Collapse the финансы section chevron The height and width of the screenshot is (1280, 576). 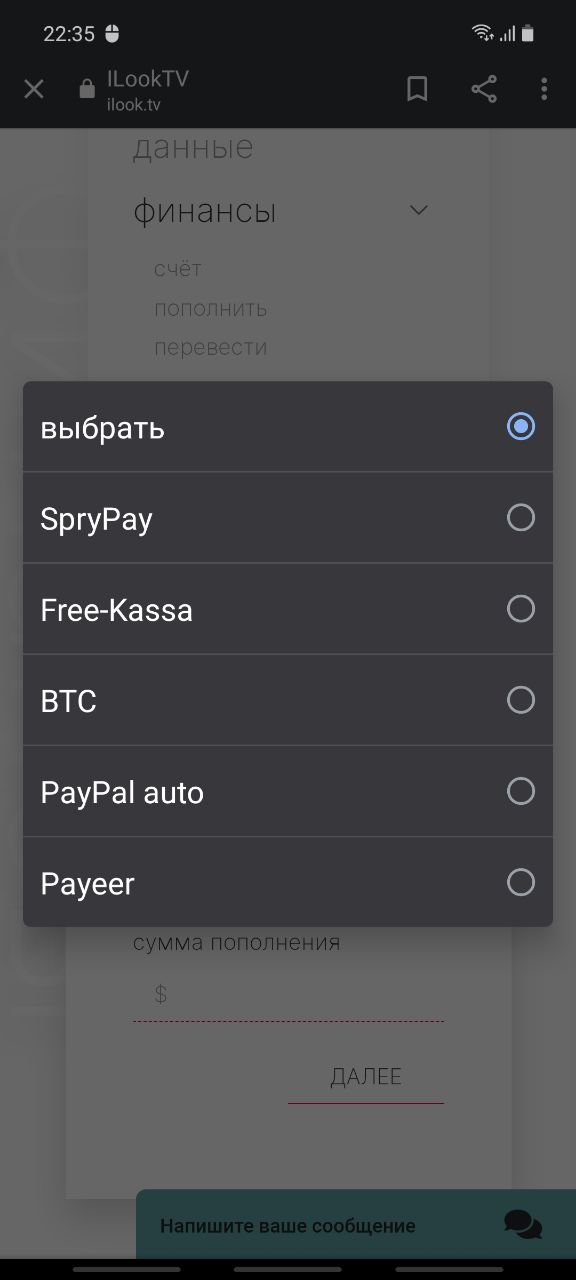pos(419,210)
